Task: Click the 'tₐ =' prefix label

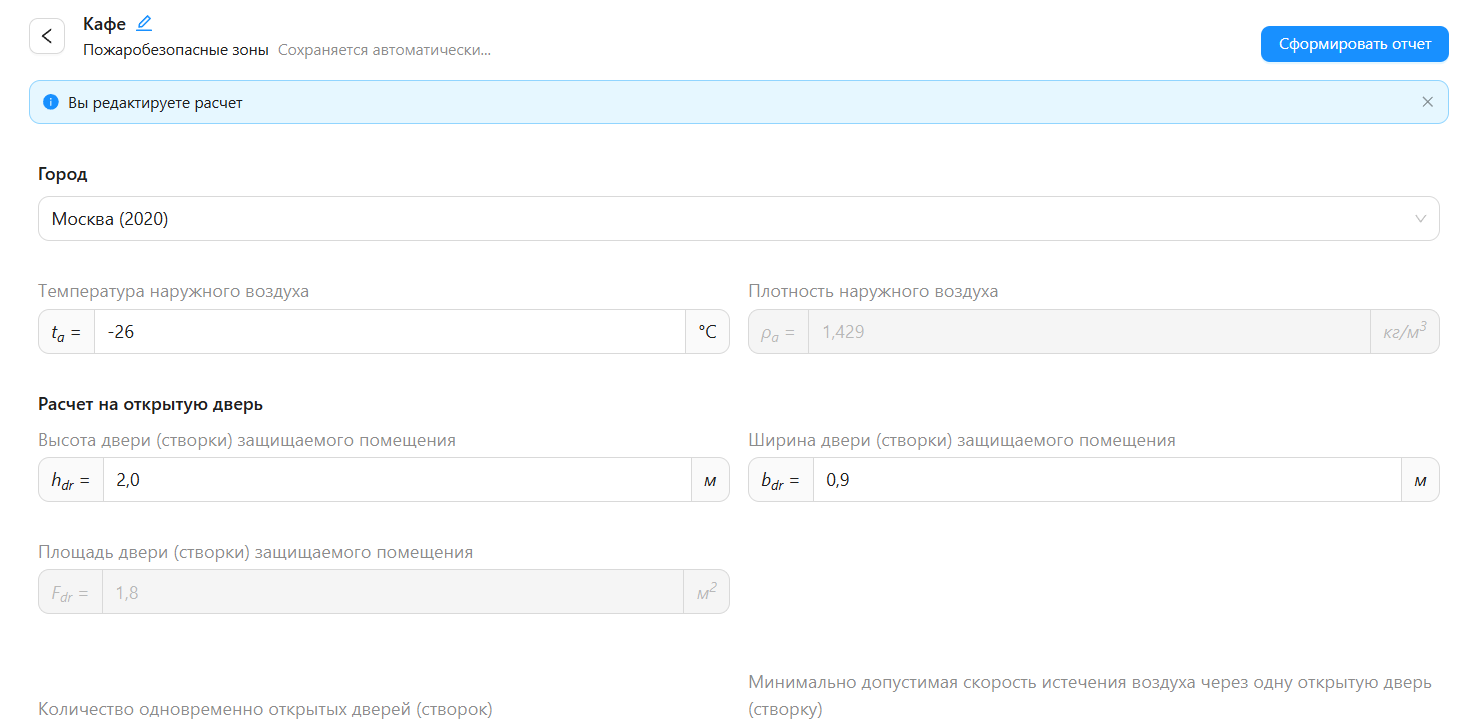Action: coord(66,332)
